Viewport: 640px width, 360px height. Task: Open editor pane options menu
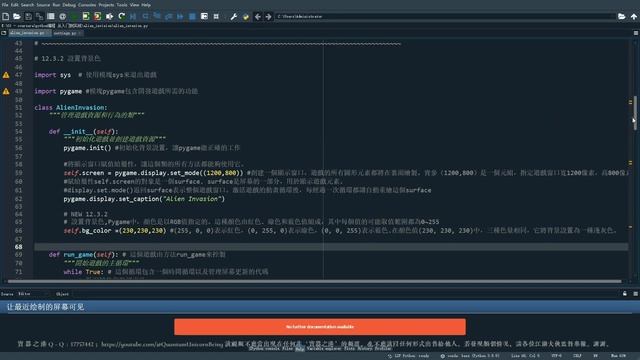tap(636, 33)
